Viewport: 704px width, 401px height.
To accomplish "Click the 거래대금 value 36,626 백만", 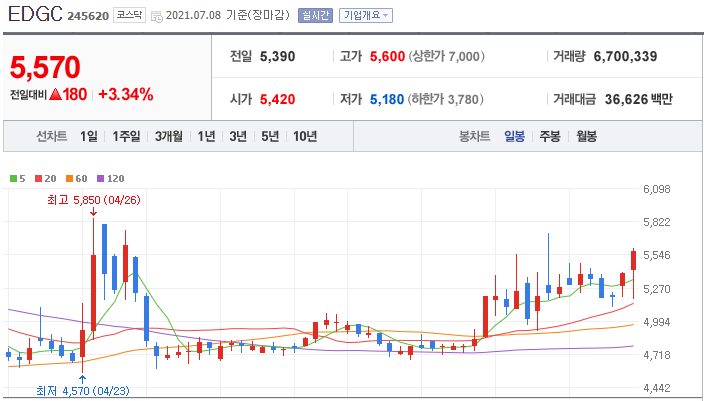I will pos(638,99).
